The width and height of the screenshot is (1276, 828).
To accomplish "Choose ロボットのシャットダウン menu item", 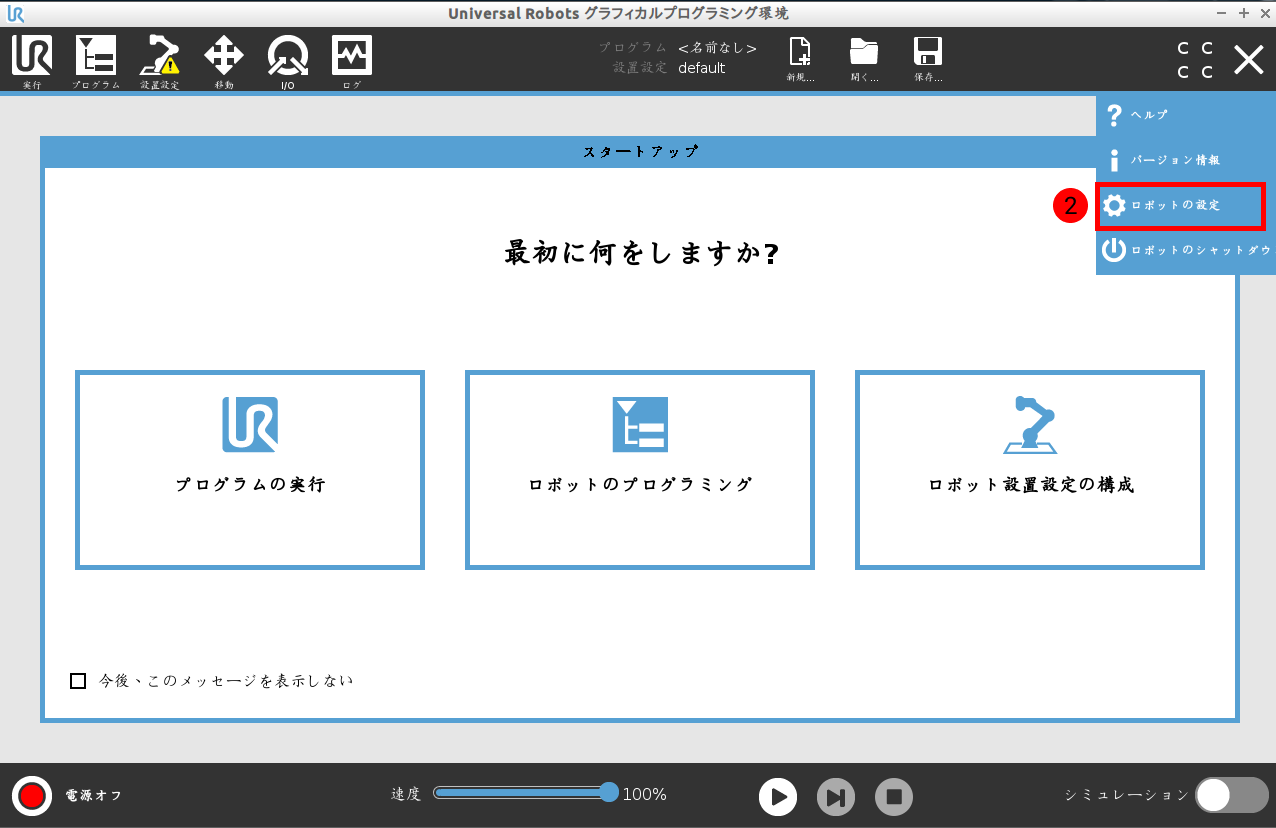I will point(1185,250).
